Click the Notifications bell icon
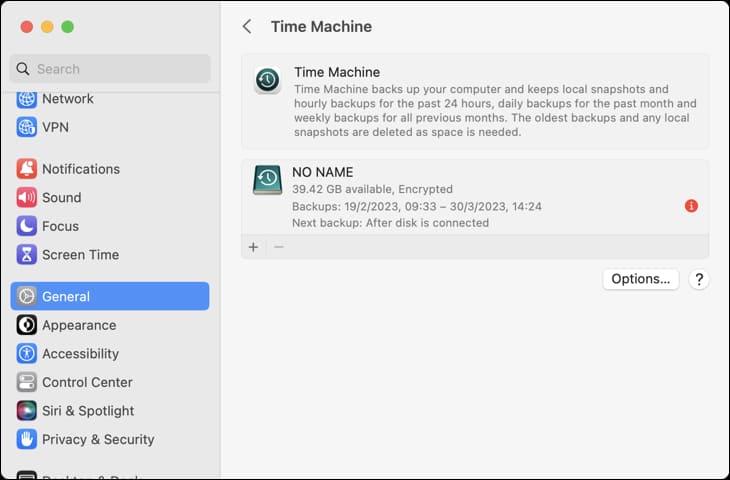730x480 pixels. (x=27, y=169)
